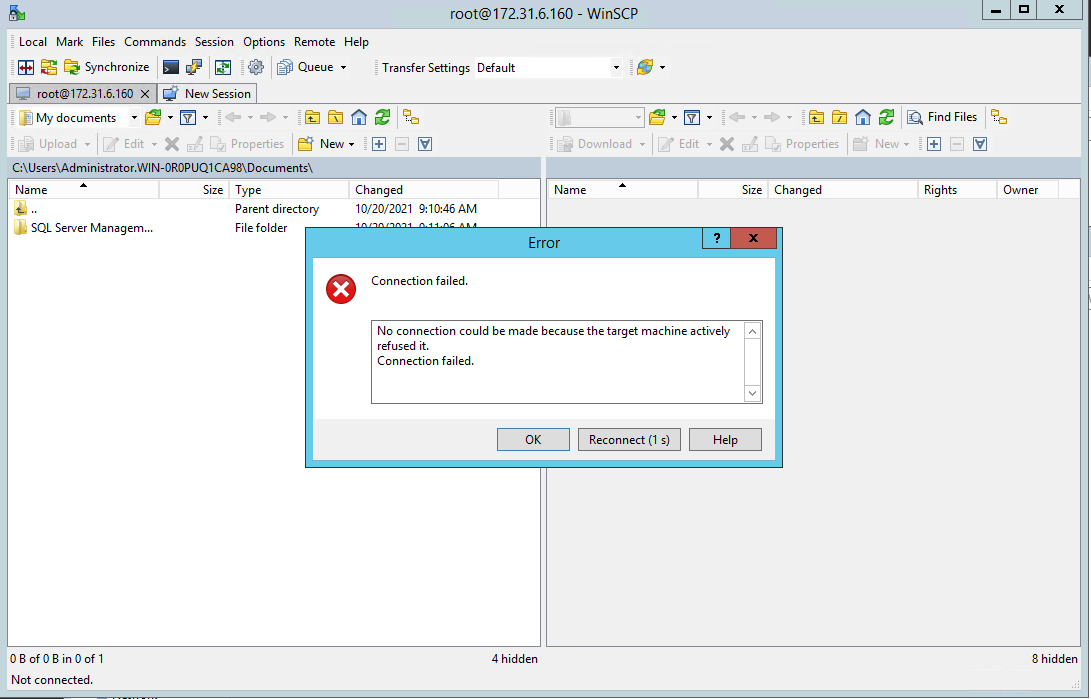The image size is (1091, 699).
Task: Open session in PuTTY icon
Action: click(x=194, y=67)
